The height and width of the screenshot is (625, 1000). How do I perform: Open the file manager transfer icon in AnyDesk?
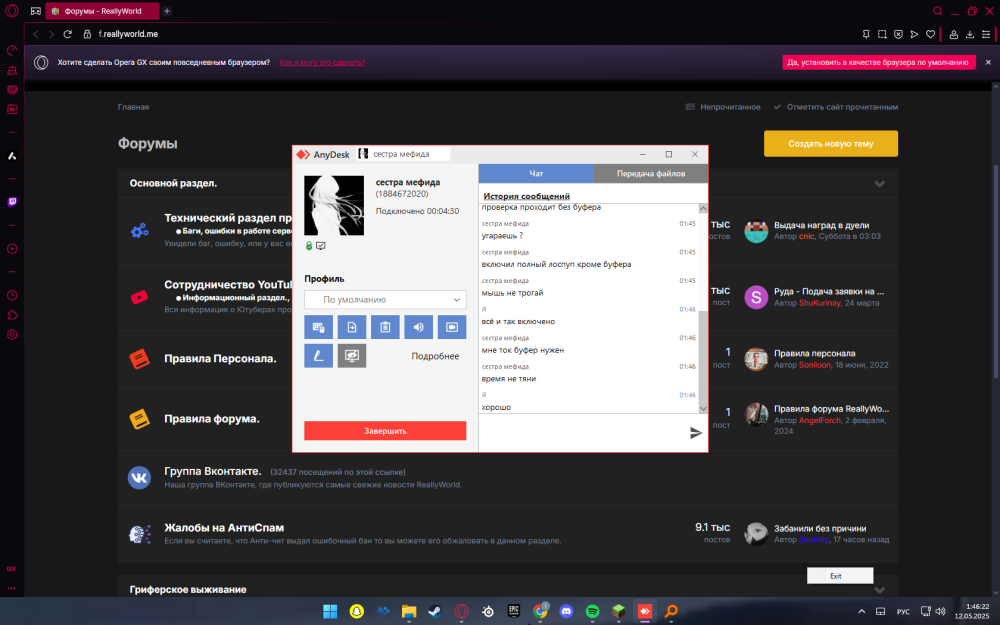click(352, 327)
